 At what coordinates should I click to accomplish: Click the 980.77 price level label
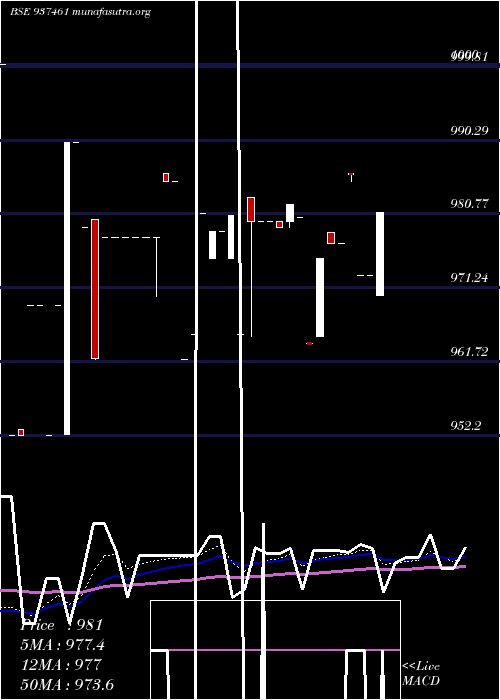click(x=469, y=204)
